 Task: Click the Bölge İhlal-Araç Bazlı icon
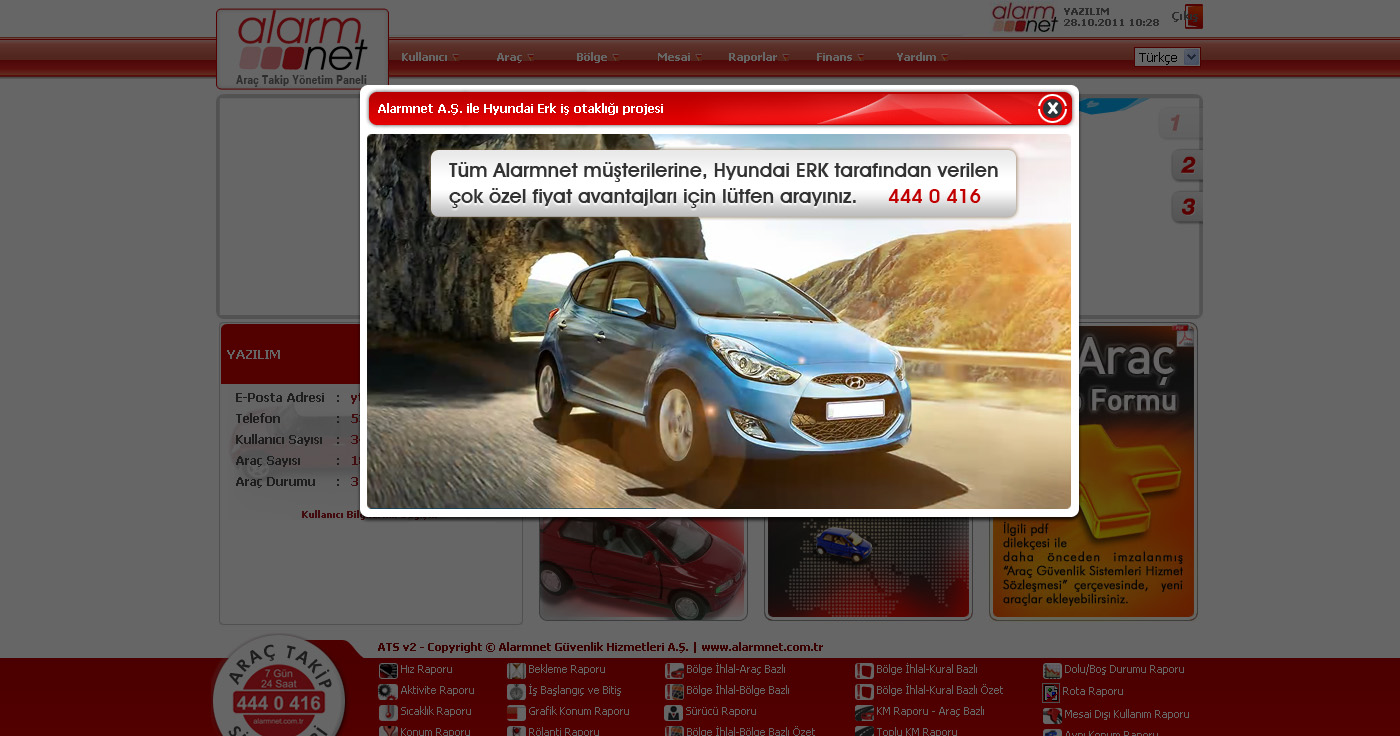click(x=674, y=670)
